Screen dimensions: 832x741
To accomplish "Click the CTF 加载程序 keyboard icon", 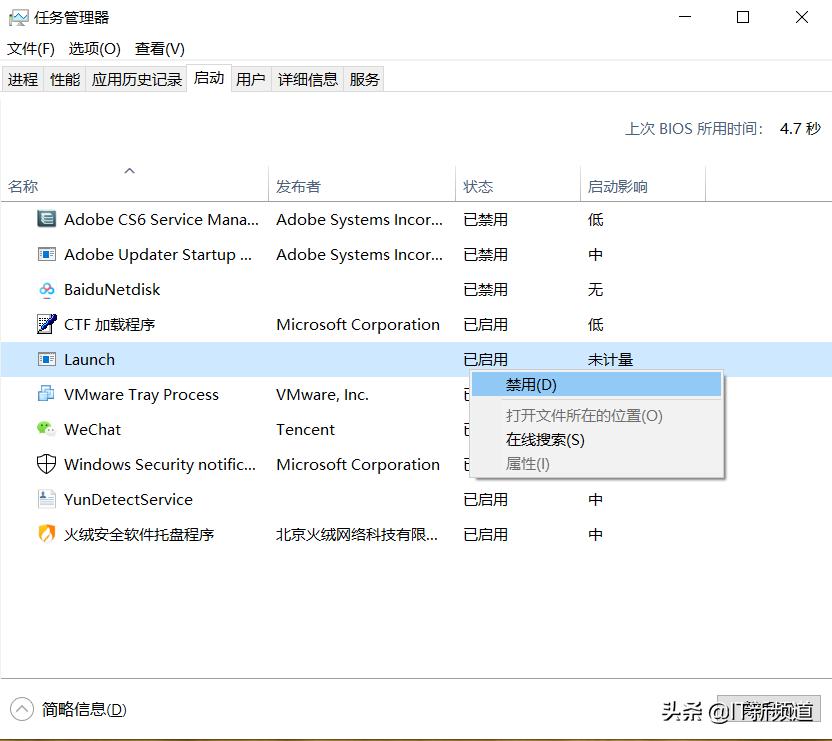I will (x=46, y=324).
